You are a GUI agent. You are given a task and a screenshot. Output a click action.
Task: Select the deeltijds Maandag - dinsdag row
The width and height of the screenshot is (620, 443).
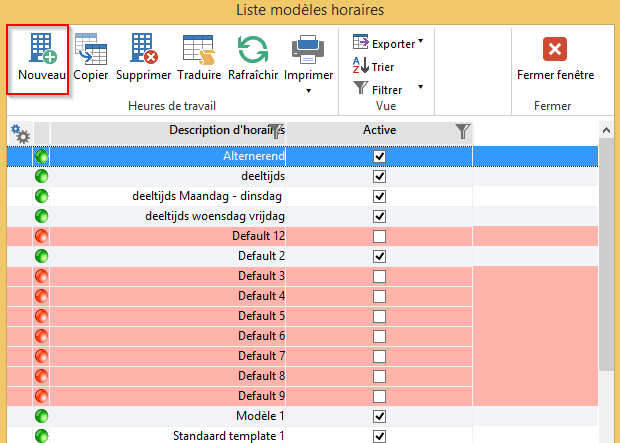(208, 196)
